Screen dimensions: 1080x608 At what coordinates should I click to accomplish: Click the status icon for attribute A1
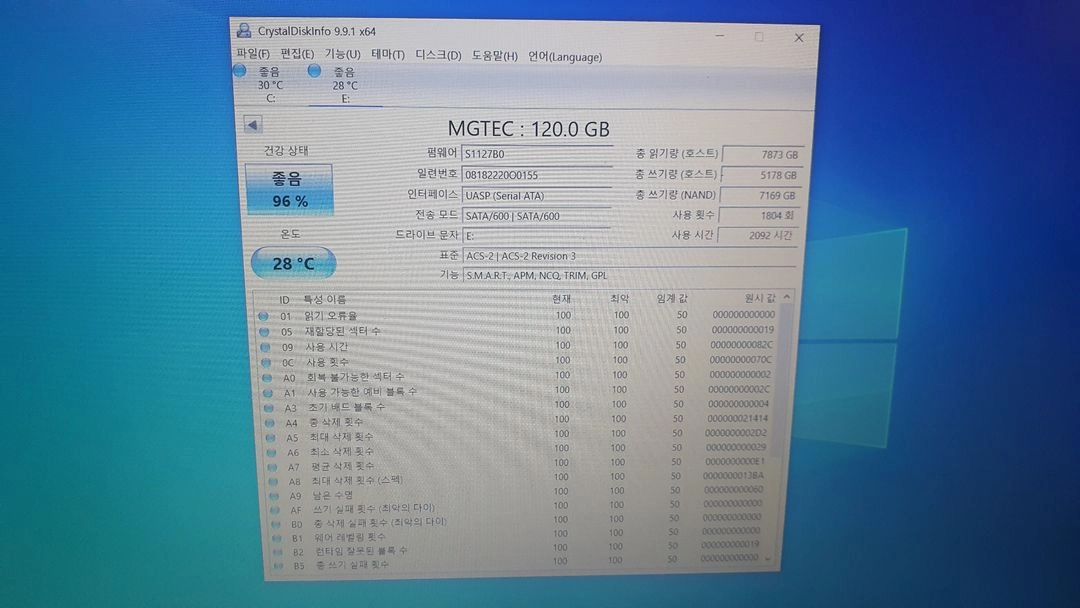click(269, 392)
